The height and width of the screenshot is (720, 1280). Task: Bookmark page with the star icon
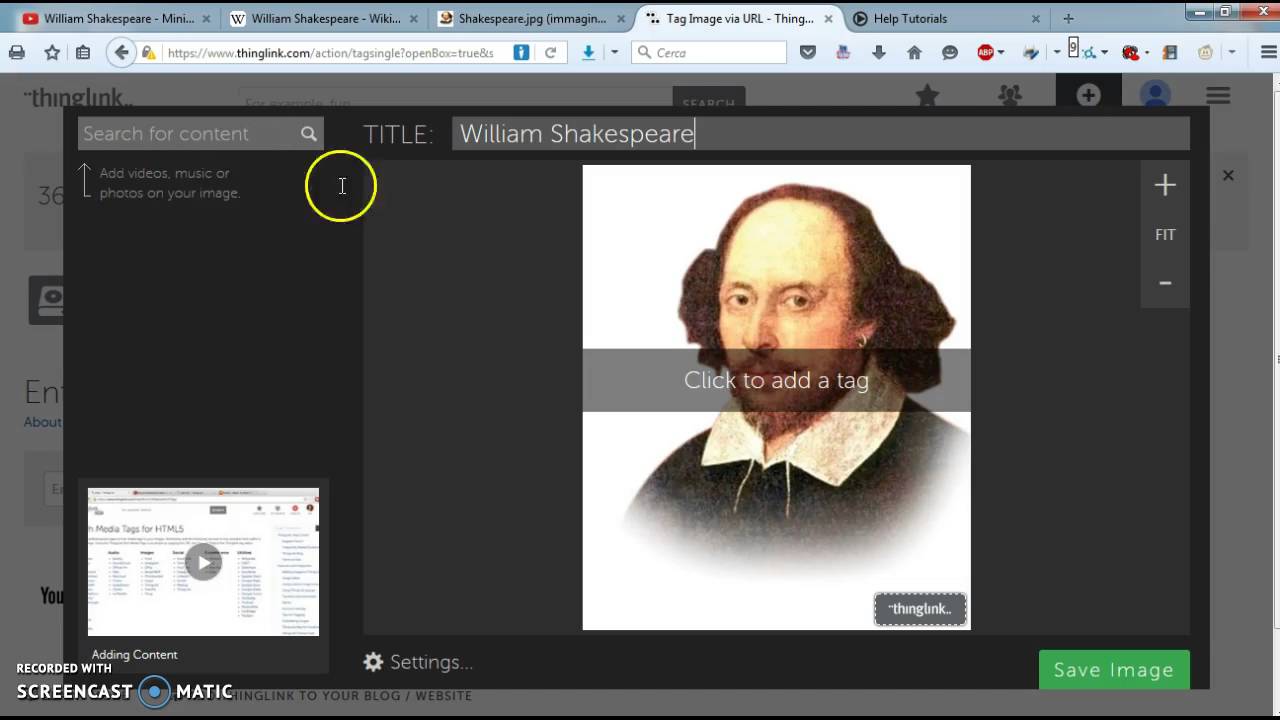coord(52,53)
